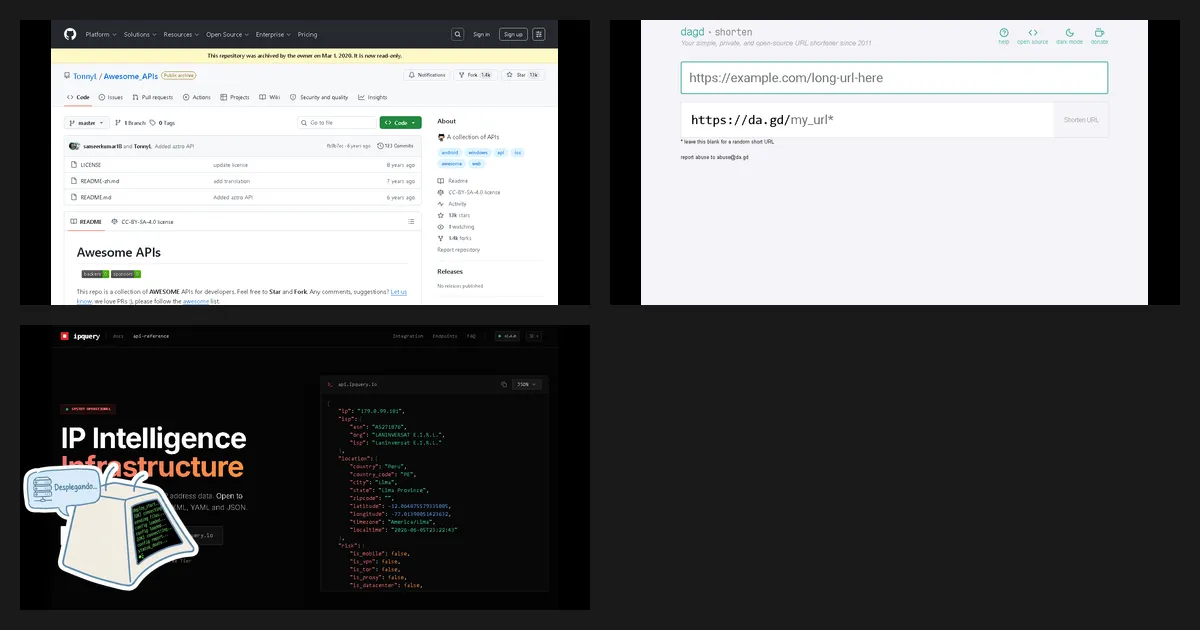
Task: Open the ipquery Endpoints nav link
Action: [x=446, y=336]
